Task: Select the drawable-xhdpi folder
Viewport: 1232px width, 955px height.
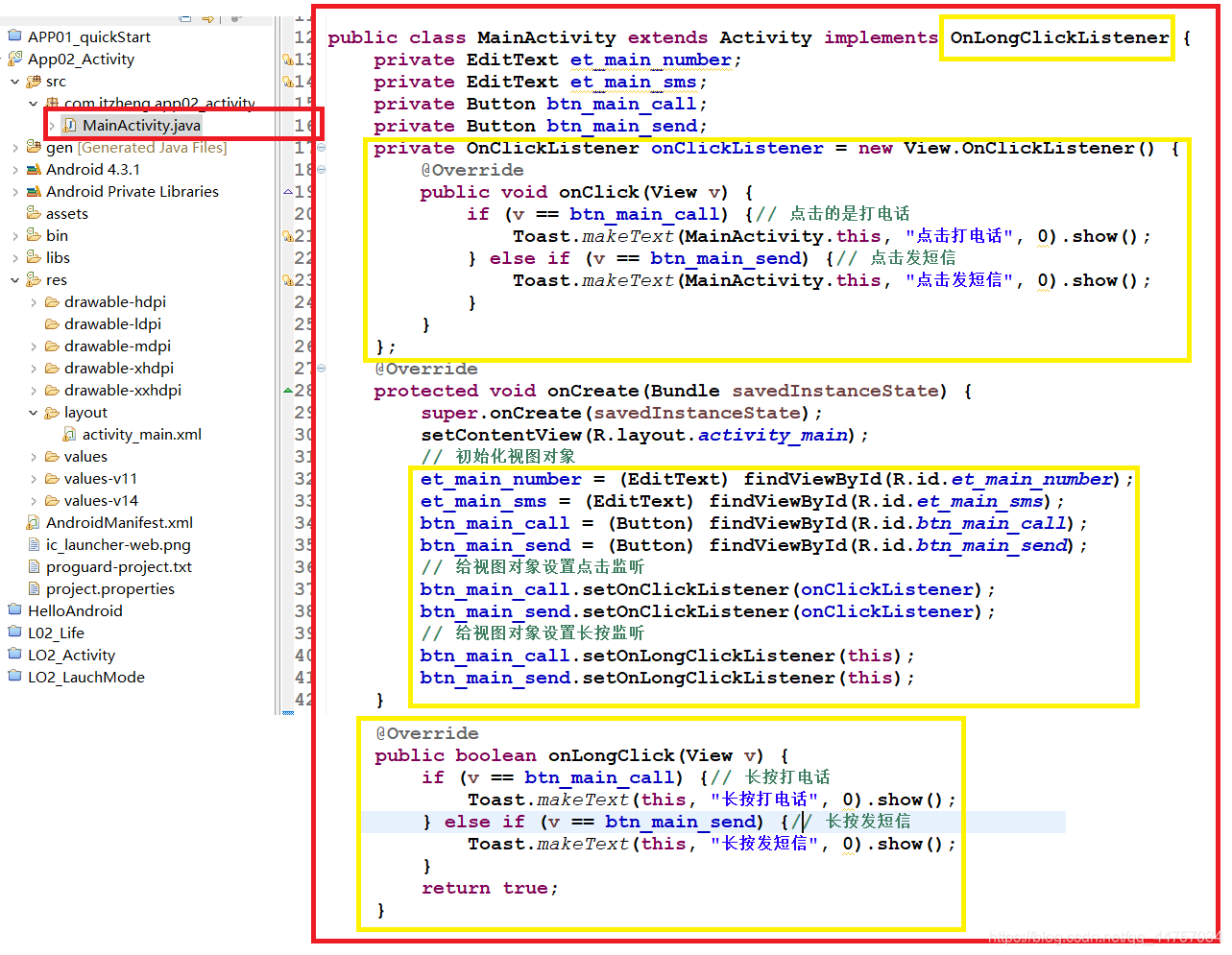Action: click(109, 368)
